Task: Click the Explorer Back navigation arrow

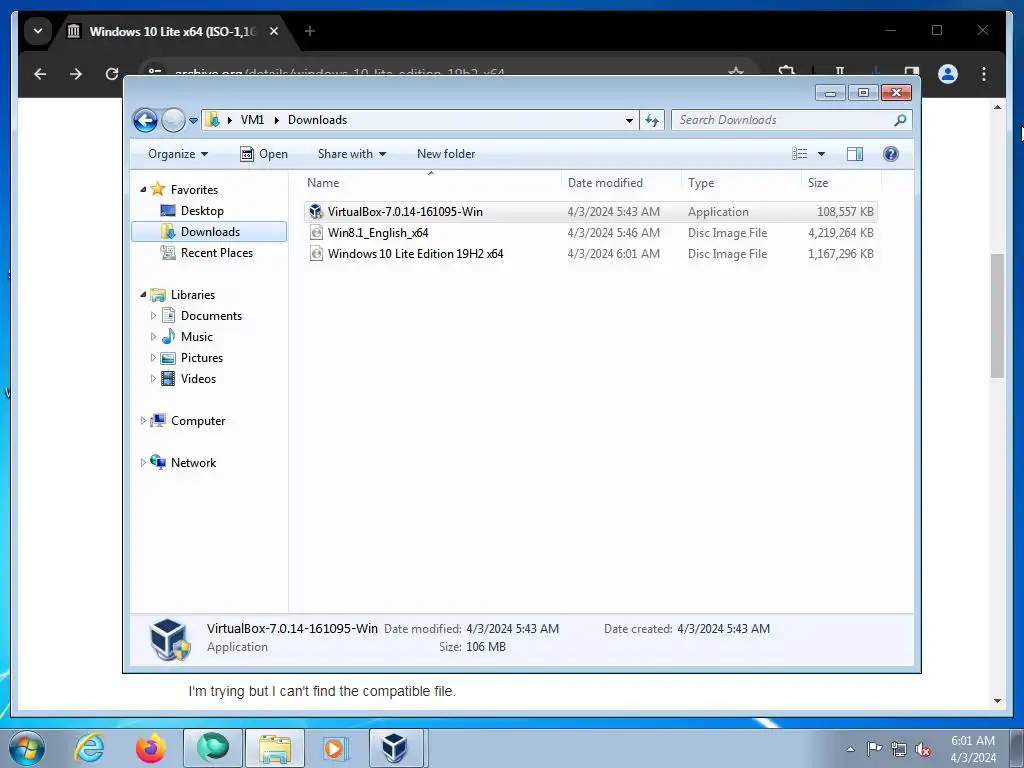Action: [145, 120]
